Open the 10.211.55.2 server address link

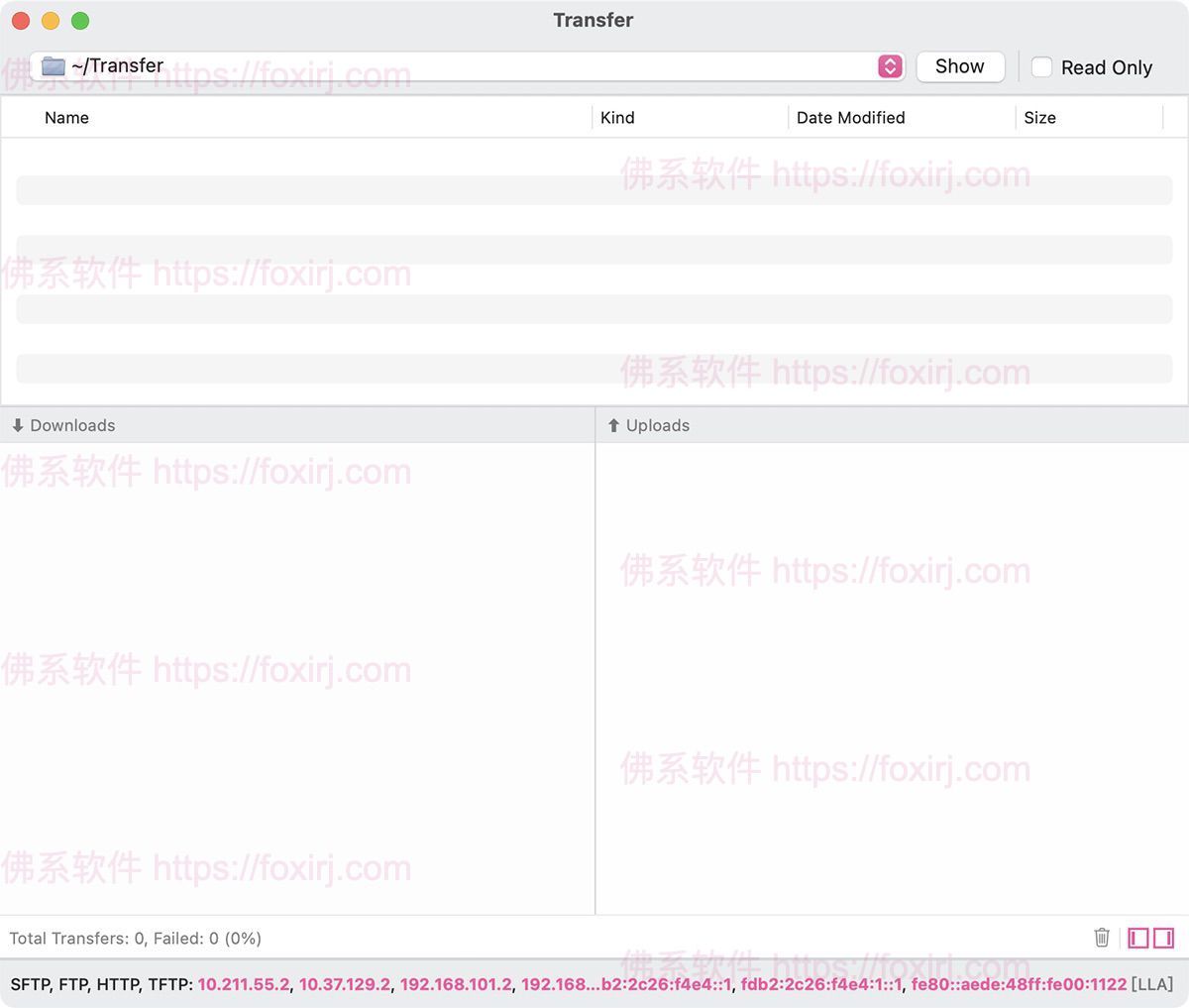[x=243, y=984]
